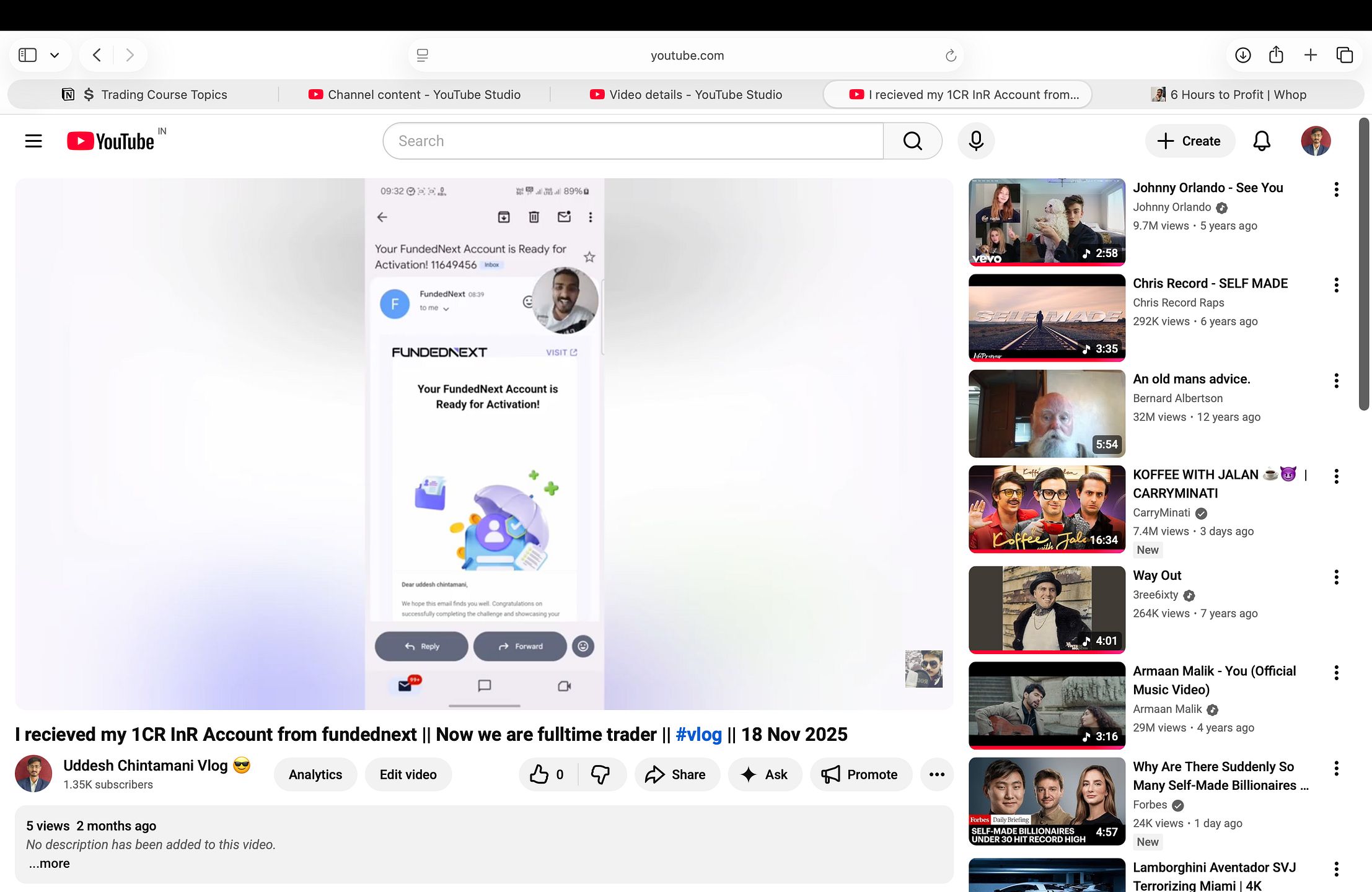Switch to Video details YouTube Studio tab

pos(686,94)
